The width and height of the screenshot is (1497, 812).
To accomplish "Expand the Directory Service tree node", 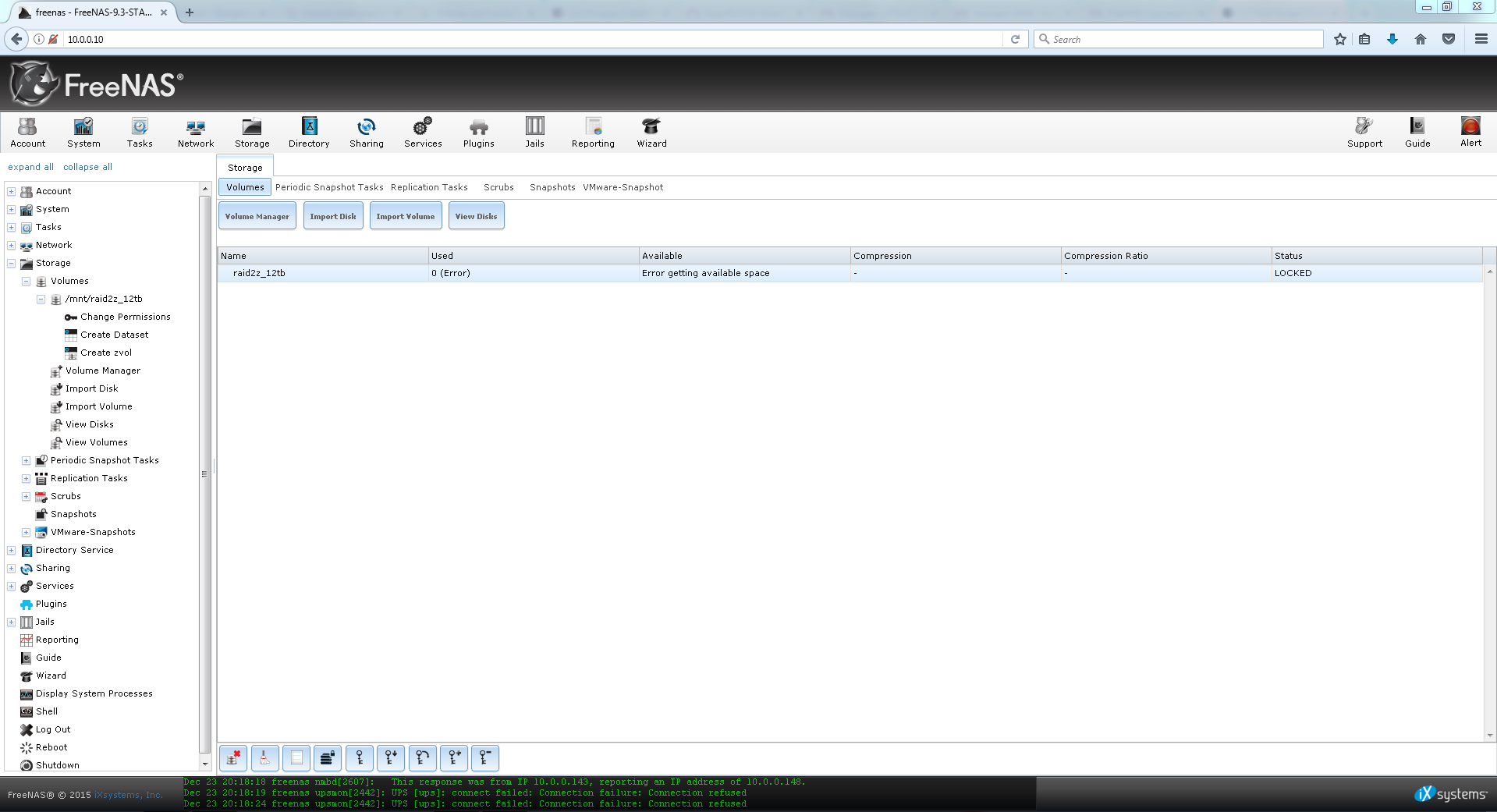I will (x=12, y=550).
